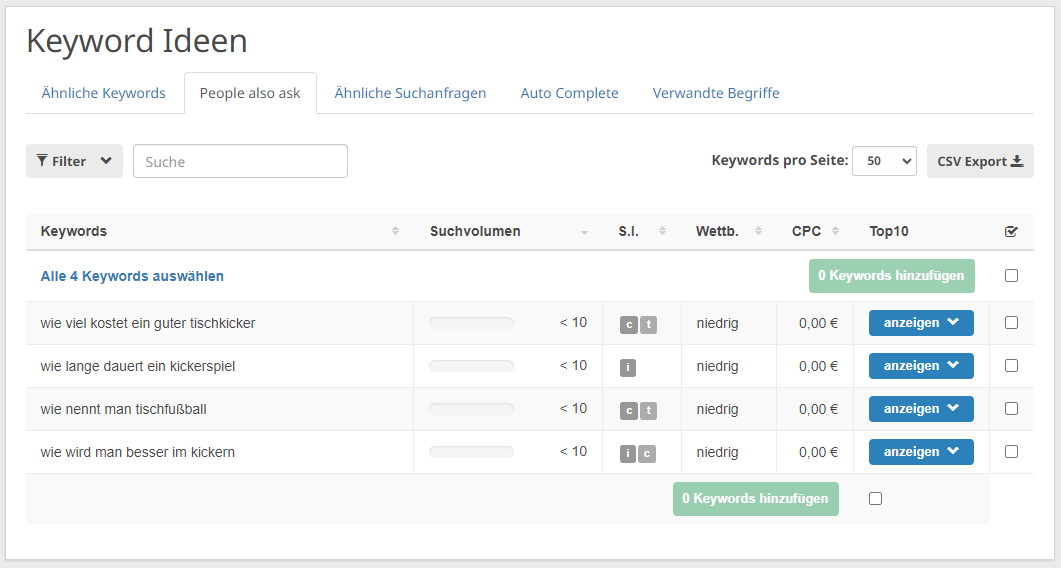Click sort arrows in Keywords column header

coord(395,231)
